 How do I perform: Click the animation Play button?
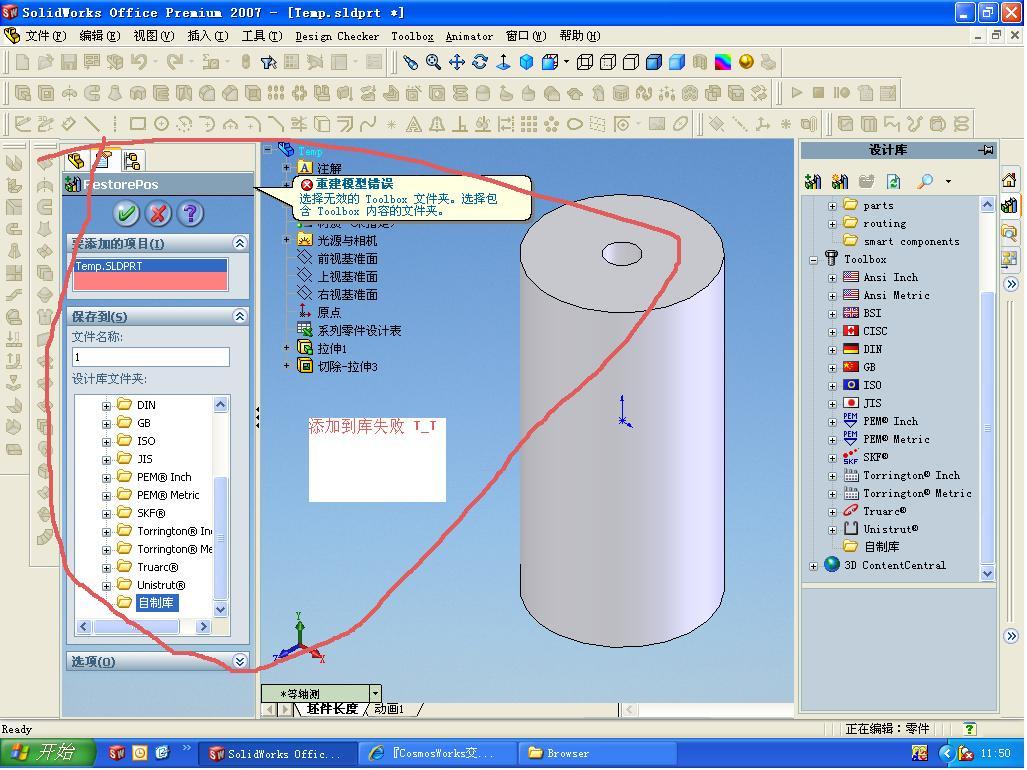[x=796, y=93]
